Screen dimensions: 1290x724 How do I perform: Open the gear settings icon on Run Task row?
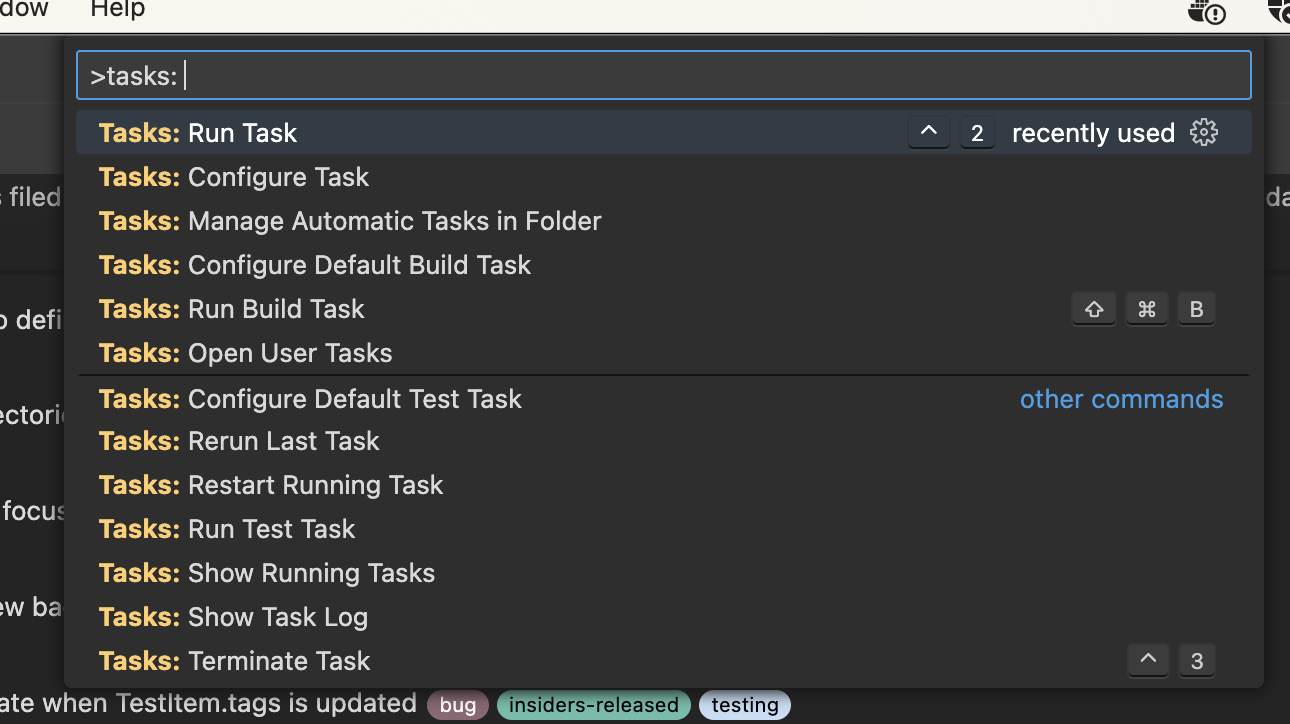tap(1204, 132)
